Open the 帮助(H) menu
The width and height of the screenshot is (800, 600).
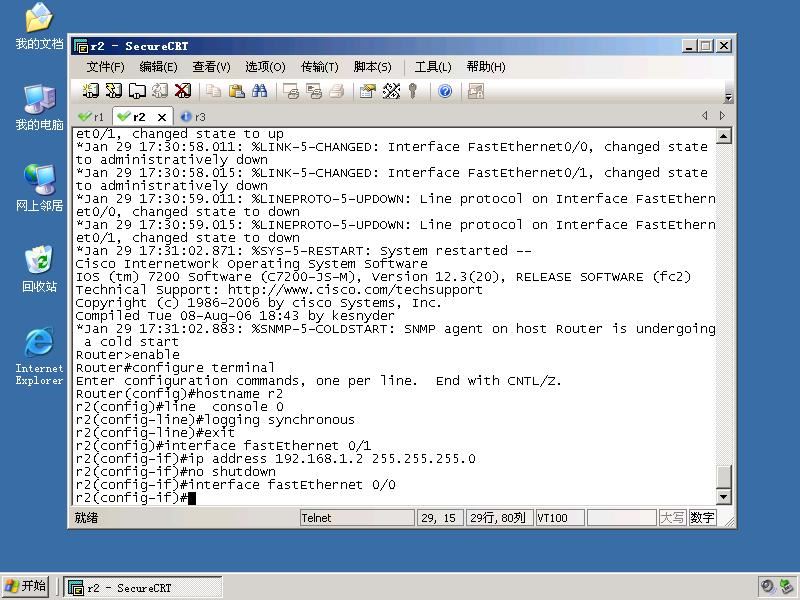pyautogui.click(x=486, y=67)
